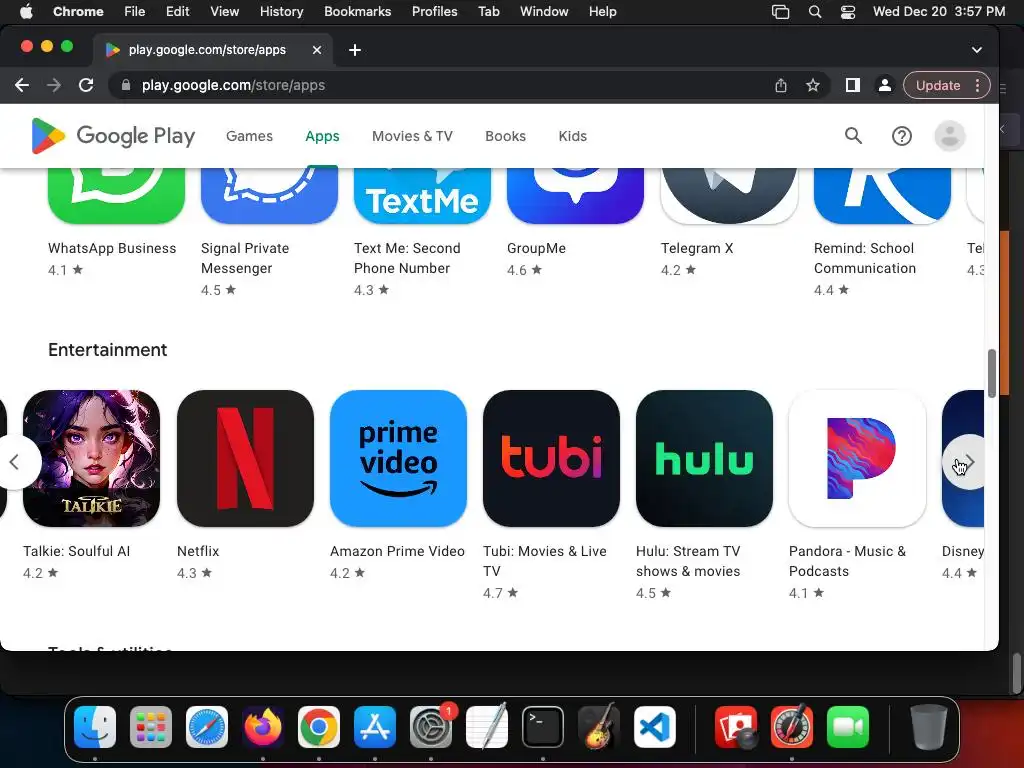Switch to the Kids tab

[x=573, y=136]
